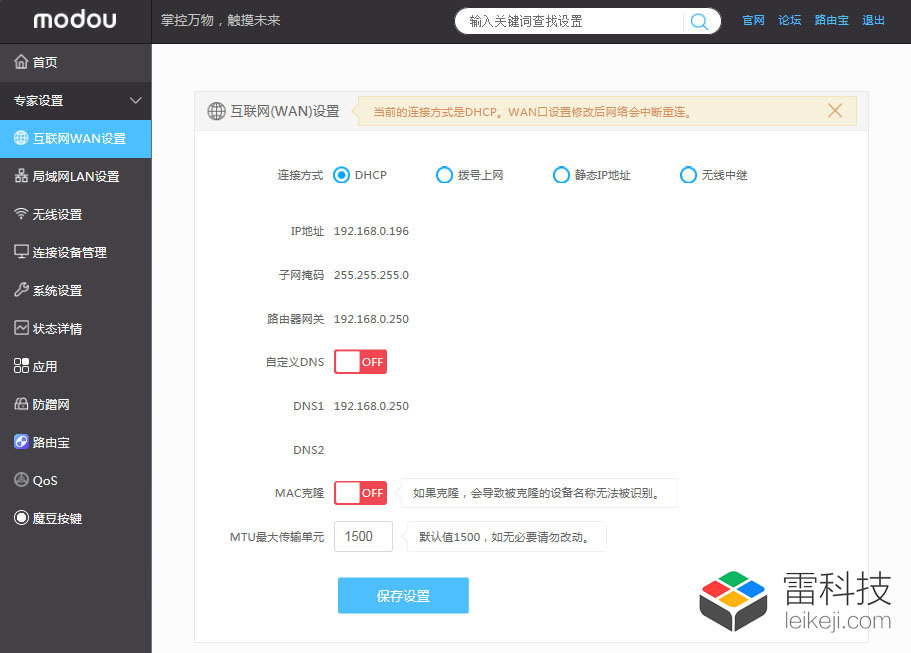Click the monitor icon for 连接设备管理
Screen dimensions: 911x653
(x=21, y=252)
